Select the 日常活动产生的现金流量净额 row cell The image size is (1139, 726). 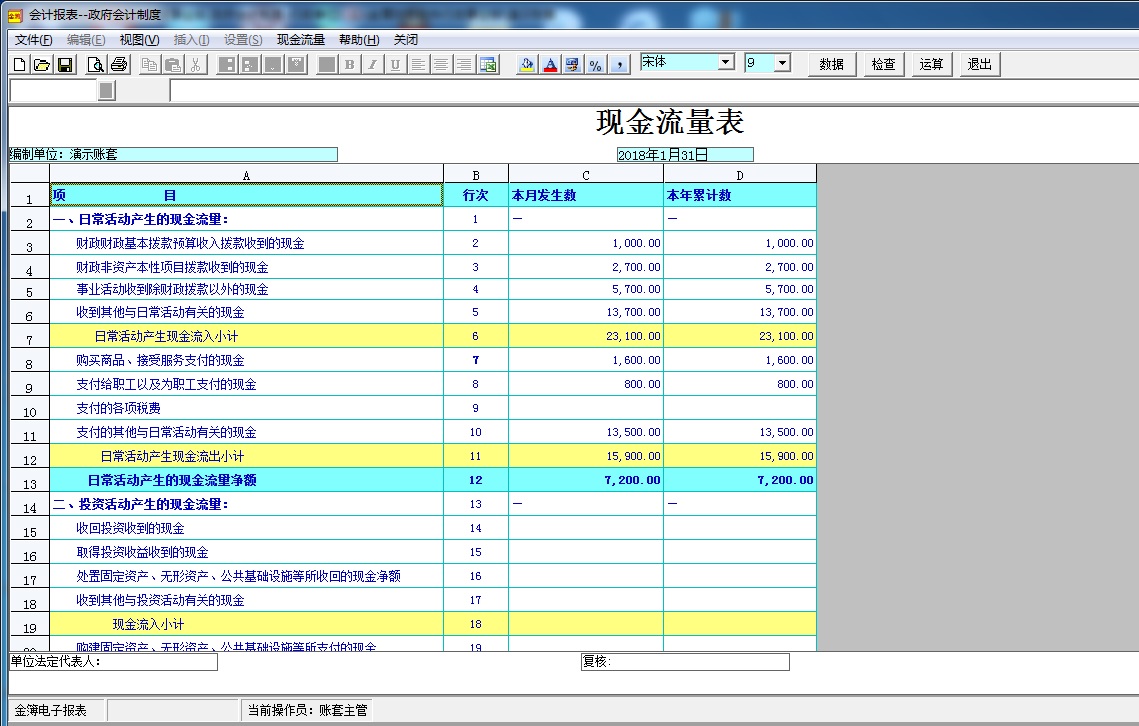[246, 480]
